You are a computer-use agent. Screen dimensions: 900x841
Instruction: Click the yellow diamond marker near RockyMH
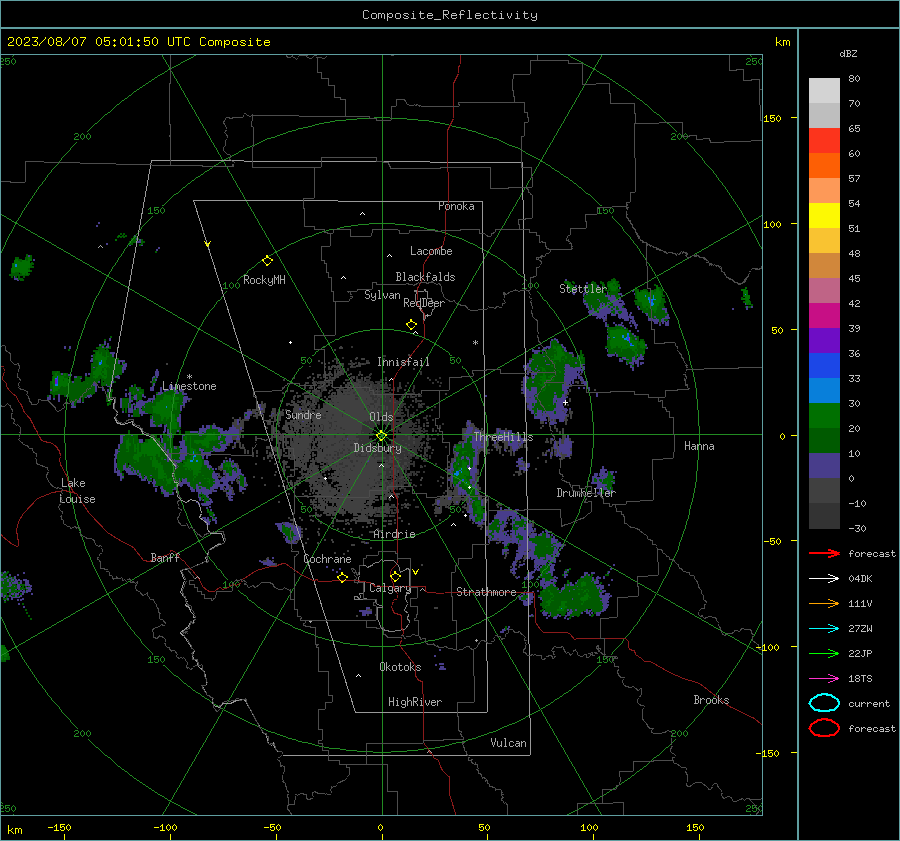coord(267,261)
